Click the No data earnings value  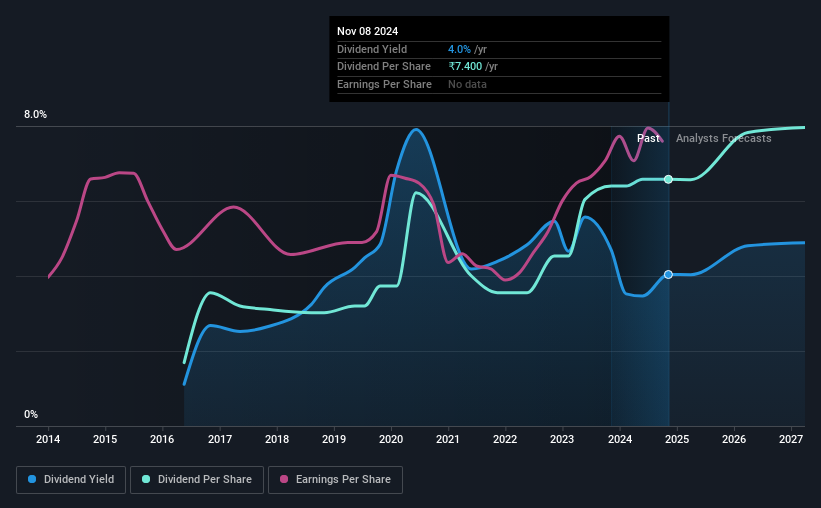tap(467, 84)
